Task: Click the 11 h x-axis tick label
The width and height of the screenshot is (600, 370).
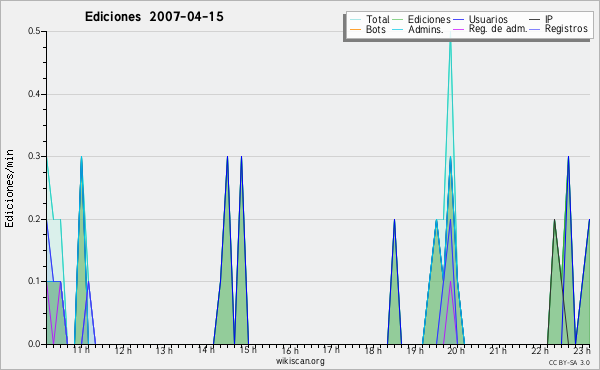Action: [81, 350]
